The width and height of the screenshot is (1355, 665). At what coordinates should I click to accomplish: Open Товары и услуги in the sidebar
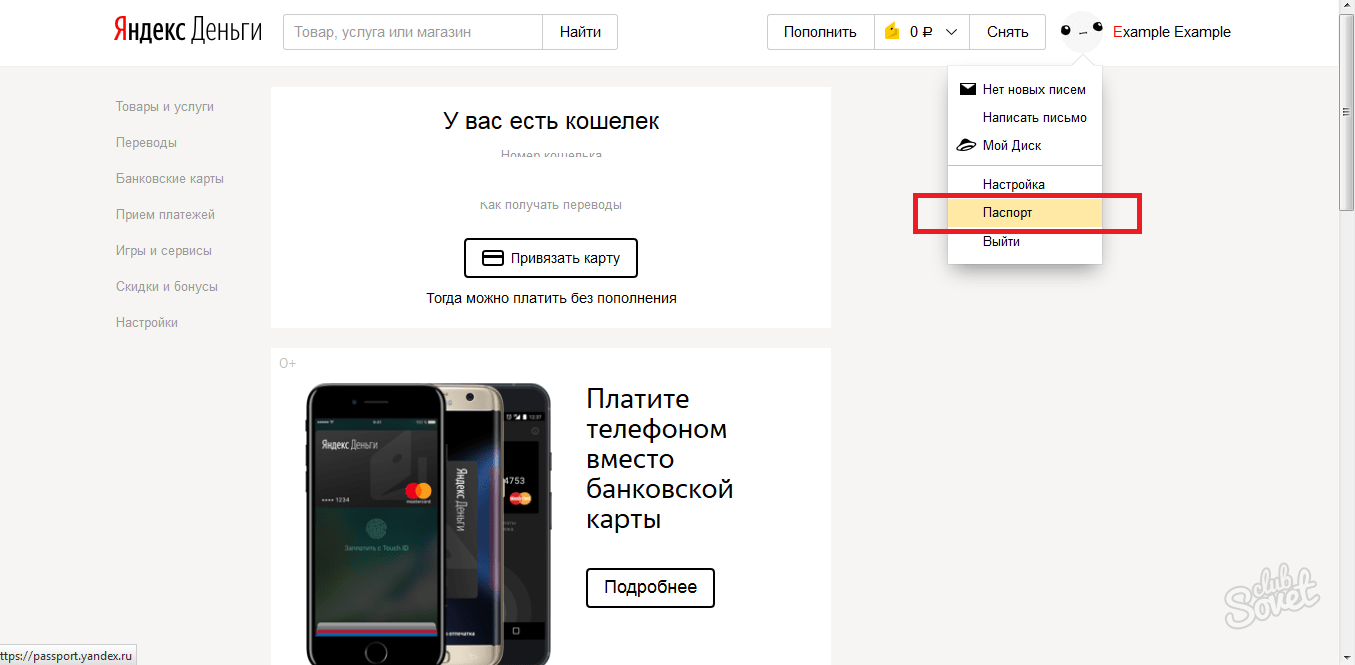[x=165, y=107]
